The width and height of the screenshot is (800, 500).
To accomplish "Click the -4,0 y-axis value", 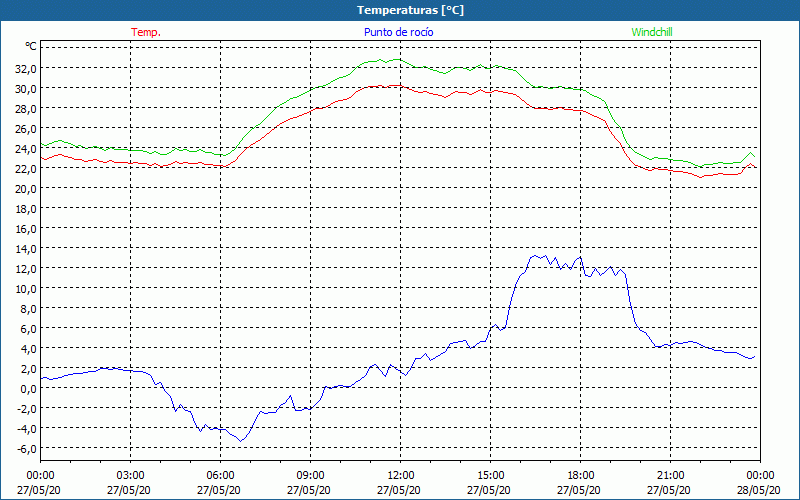I will click(x=27, y=429).
